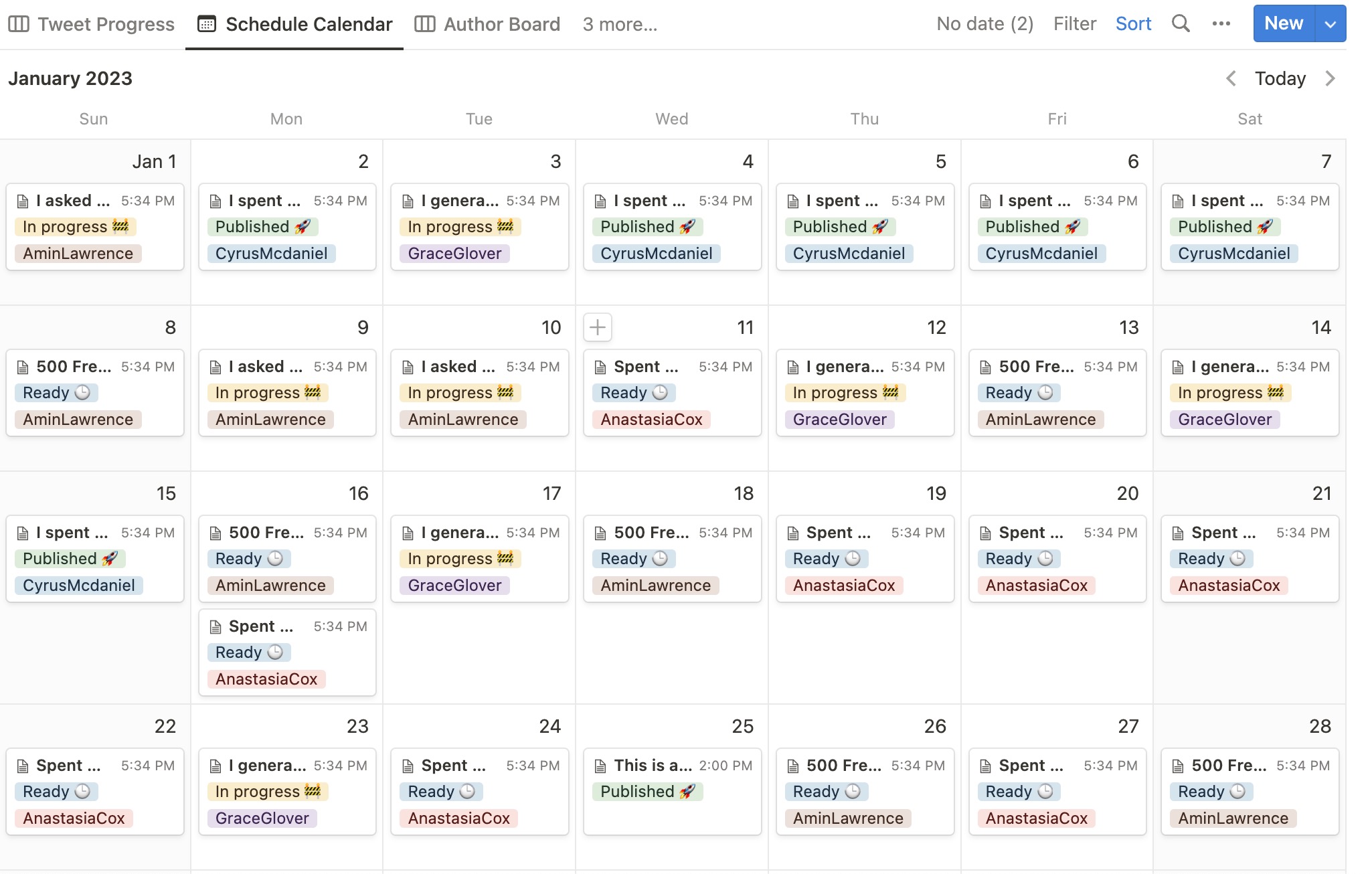
Task: Expand the 3 more views list
Action: (x=620, y=24)
